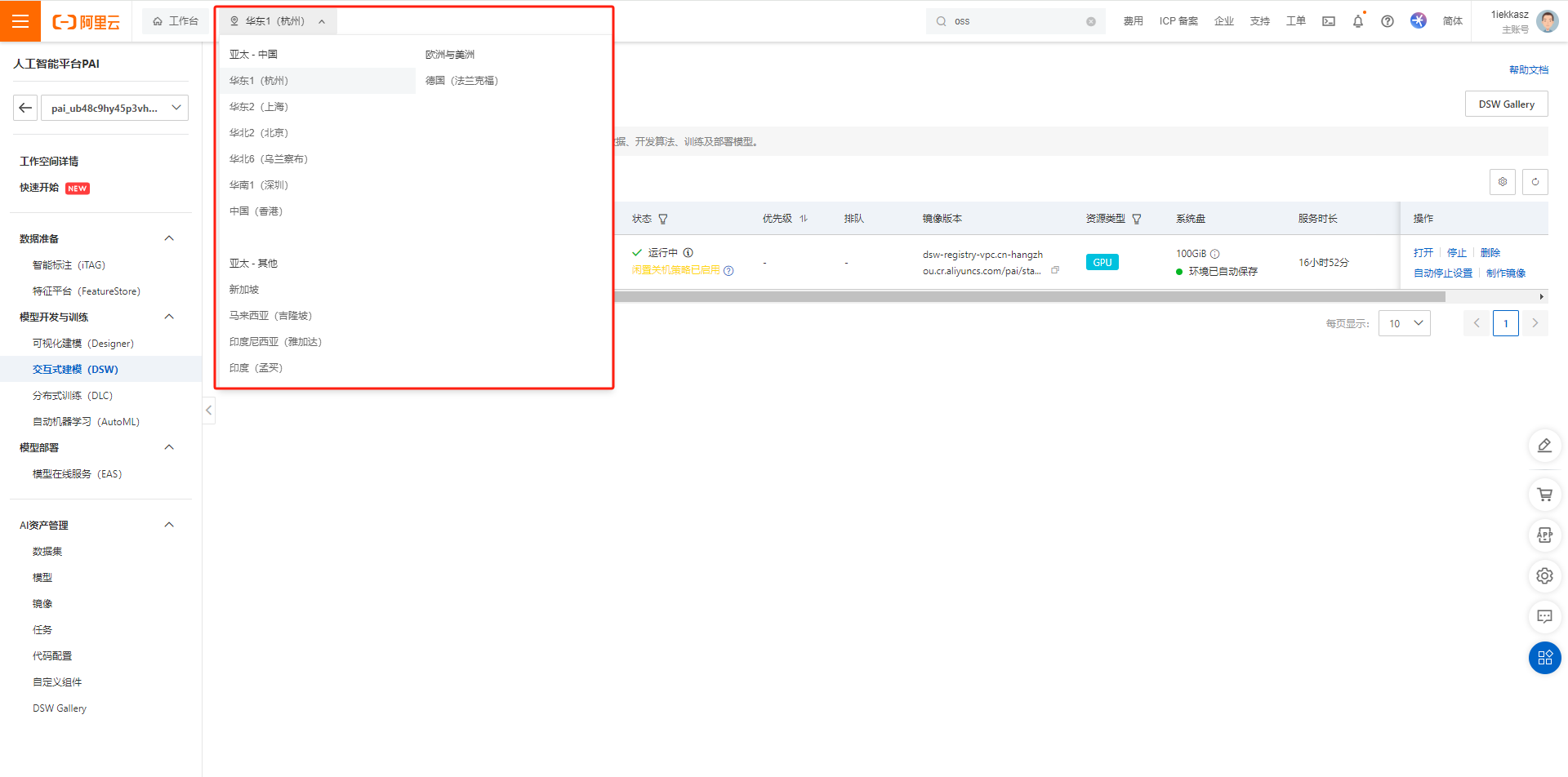Image resolution: width=1568 pixels, height=777 pixels.
Task: Open the workspace pai_ub48c9hy45p3vh dropdown
Action: coord(115,108)
